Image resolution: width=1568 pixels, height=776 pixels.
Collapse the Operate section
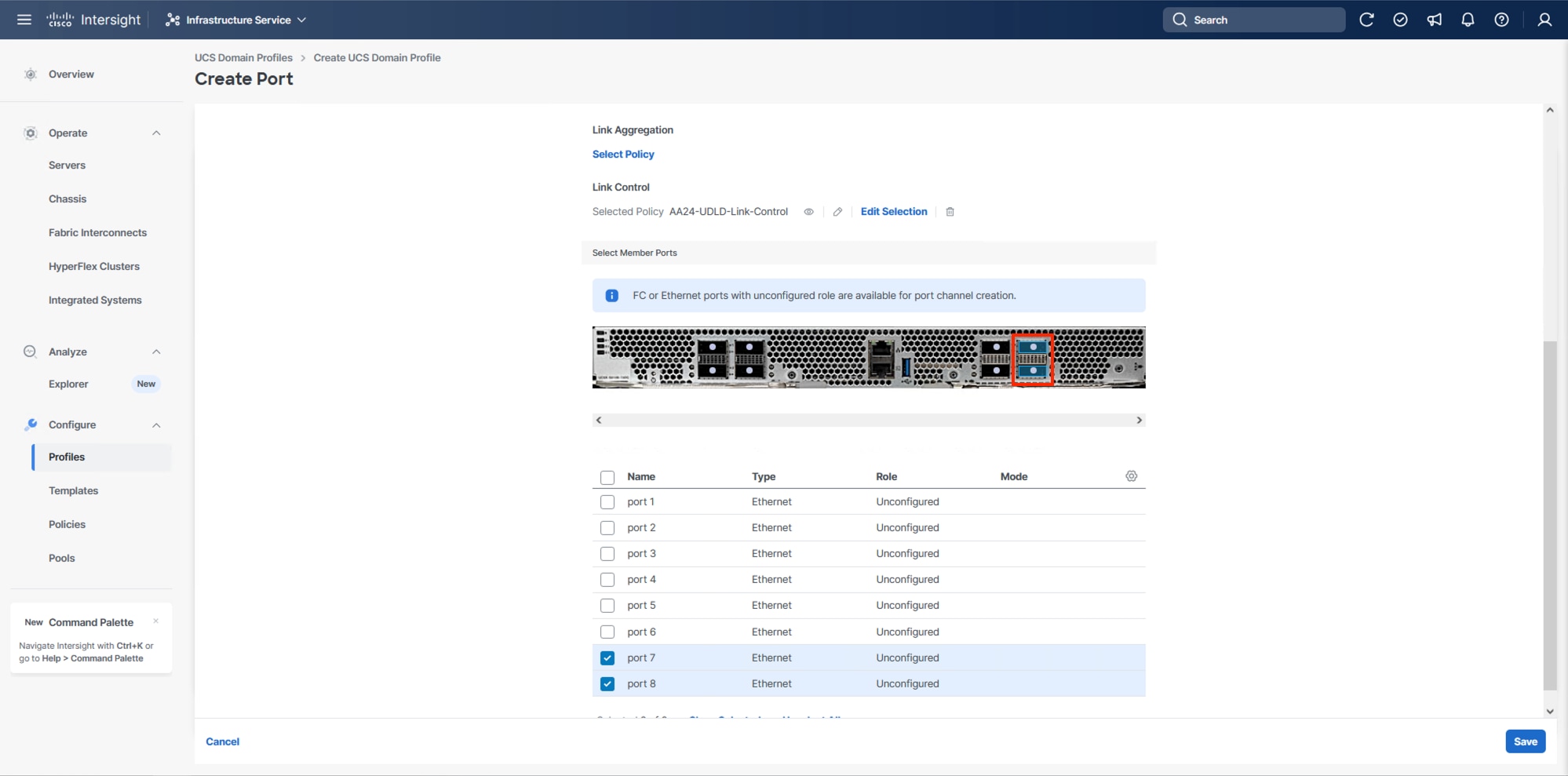click(x=156, y=133)
